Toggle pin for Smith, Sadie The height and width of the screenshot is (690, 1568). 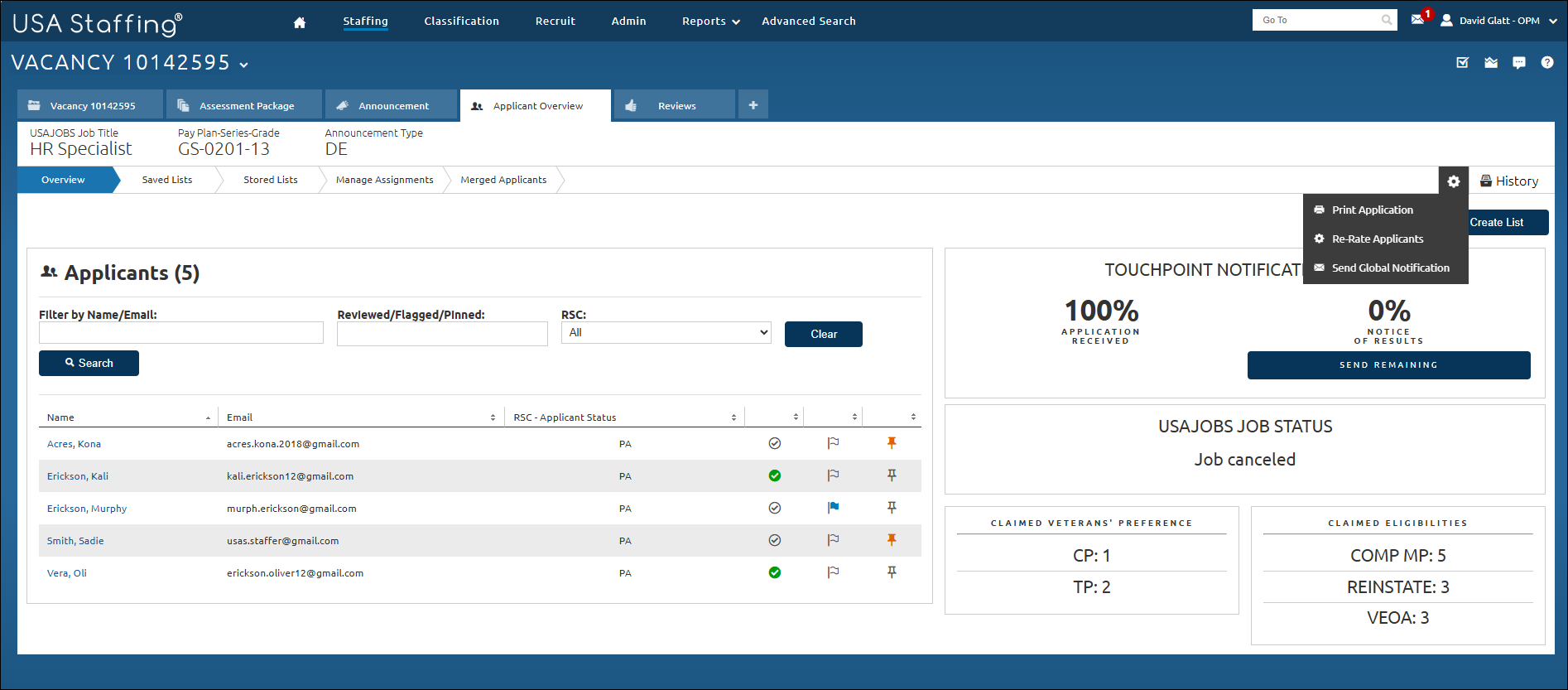pyautogui.click(x=892, y=540)
